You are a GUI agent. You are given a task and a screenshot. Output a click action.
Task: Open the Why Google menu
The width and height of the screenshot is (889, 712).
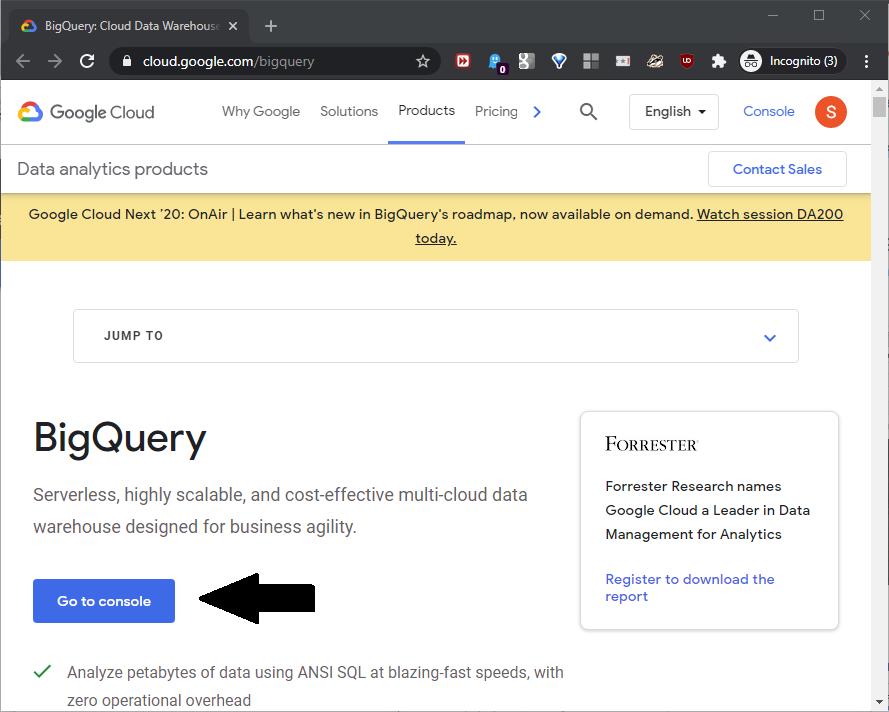[261, 112]
